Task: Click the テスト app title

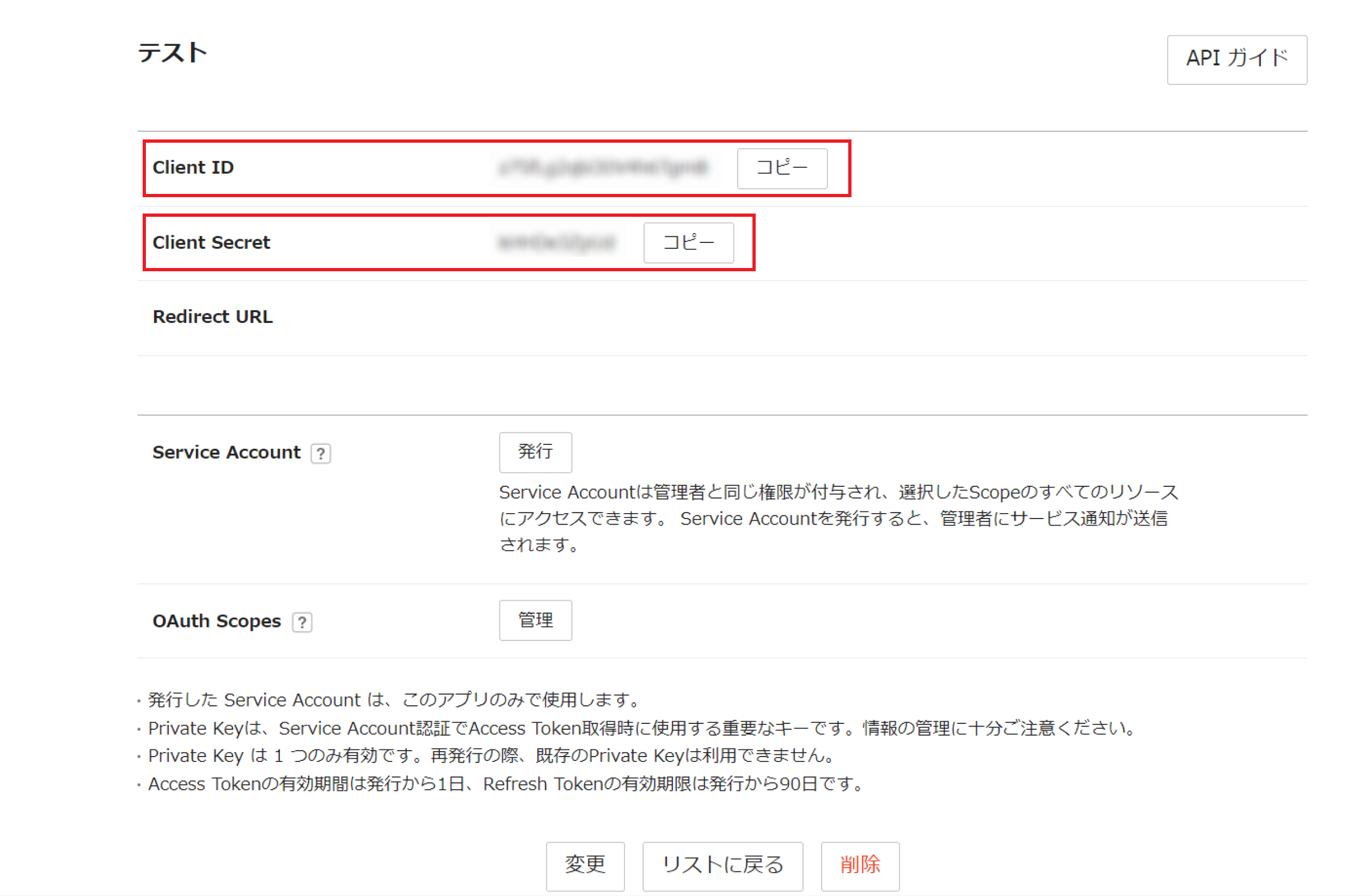Action: tap(172, 53)
